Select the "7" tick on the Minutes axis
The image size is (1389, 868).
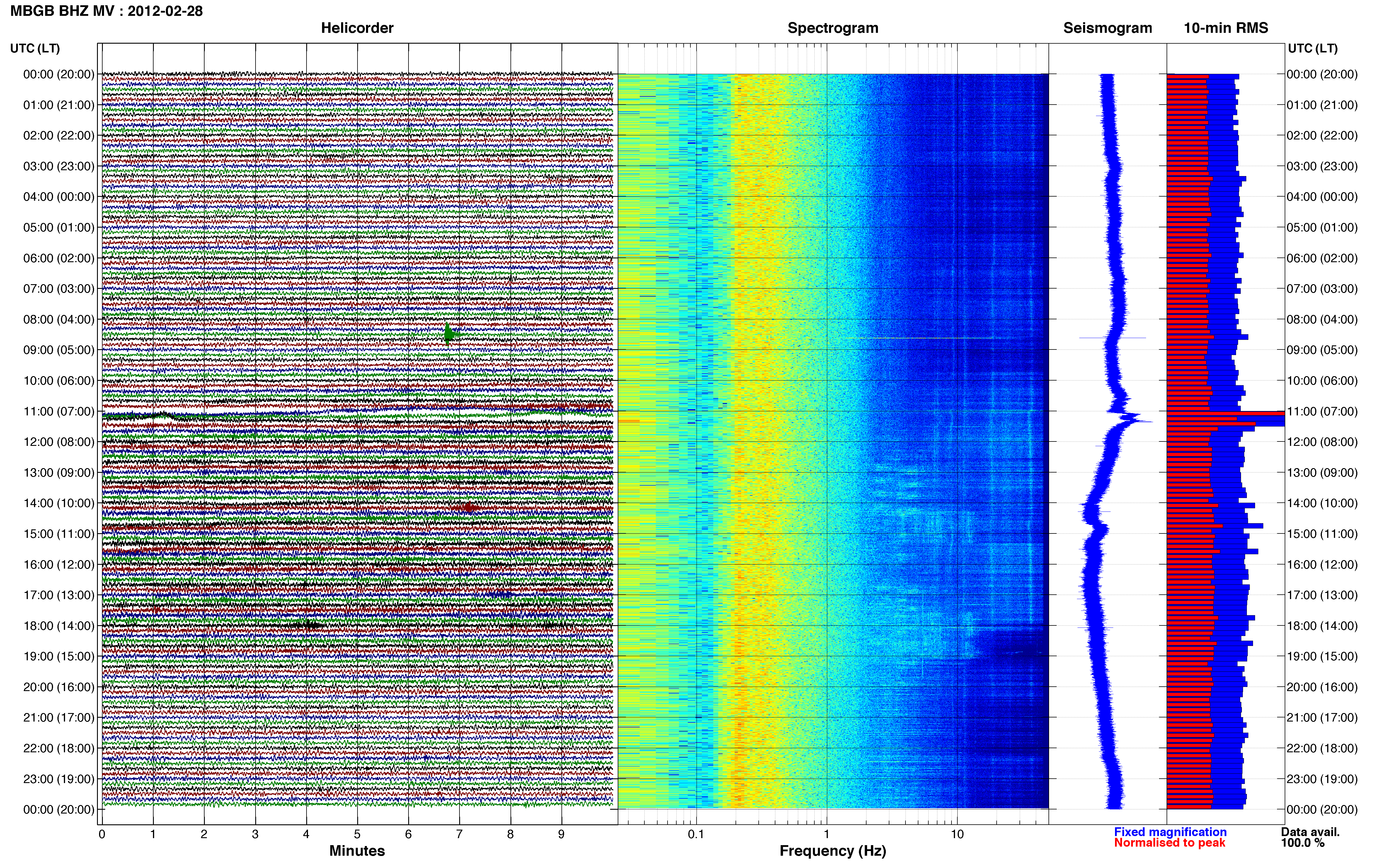(459, 834)
